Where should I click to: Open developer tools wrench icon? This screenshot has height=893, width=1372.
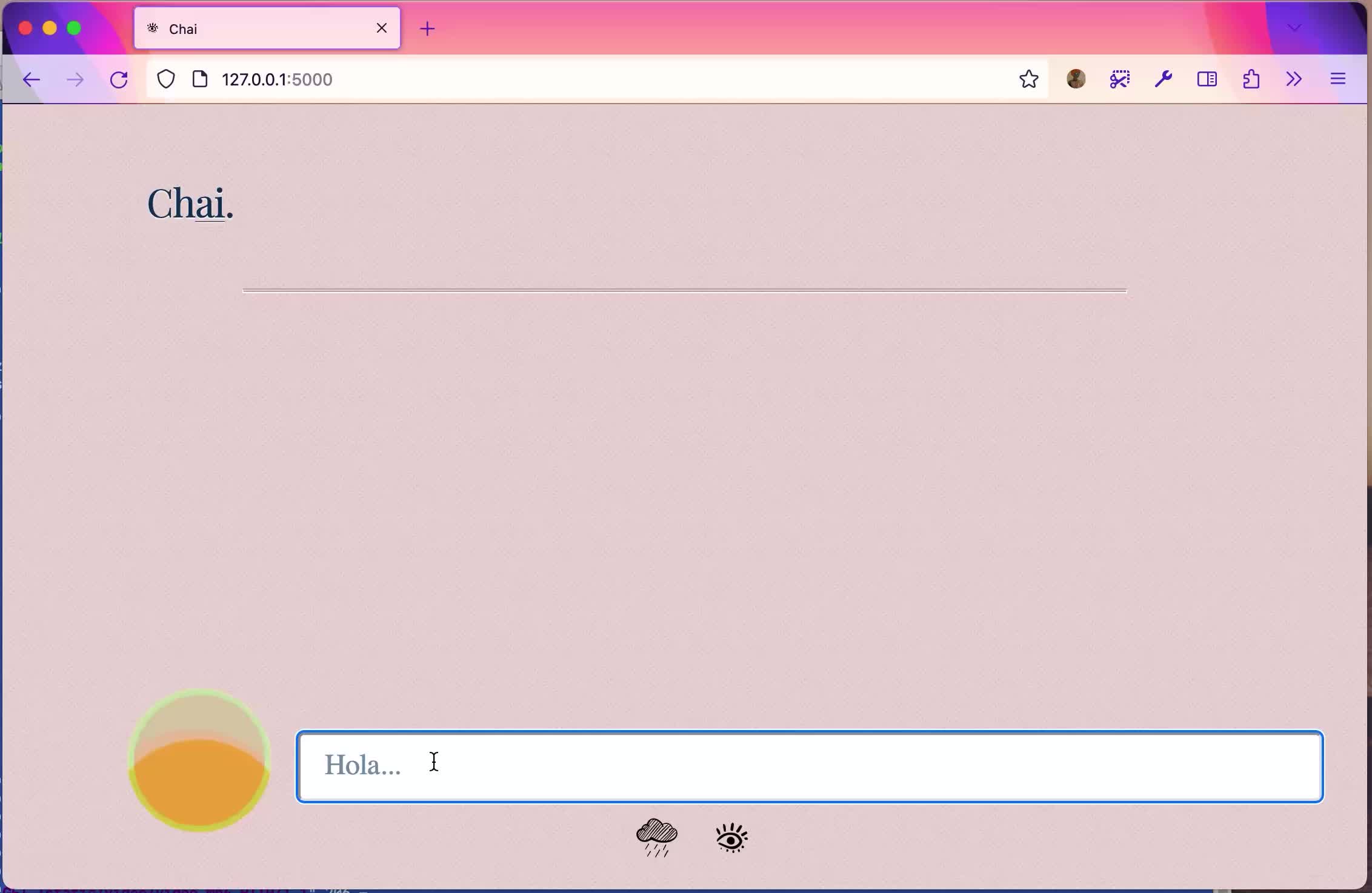pos(1164,79)
